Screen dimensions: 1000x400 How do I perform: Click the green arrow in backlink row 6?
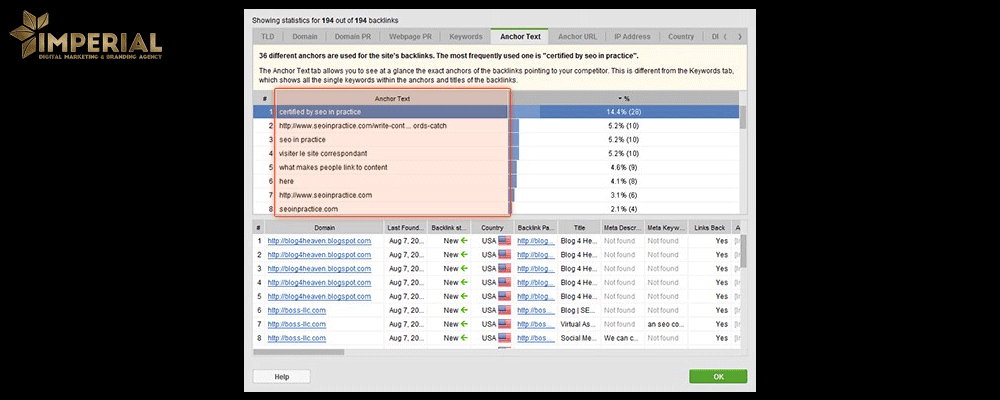(463, 311)
